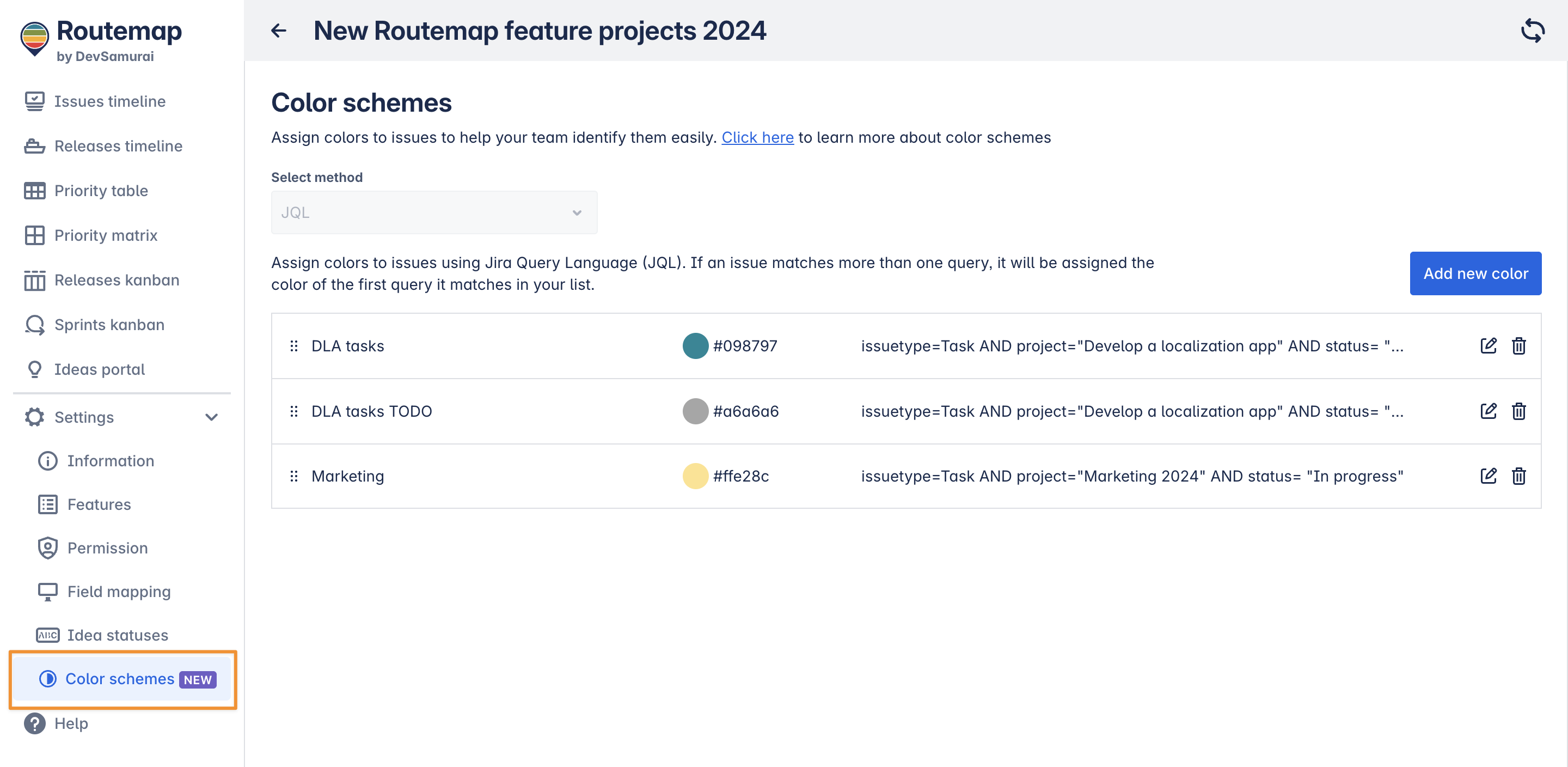Grab the DLA tasks drag handle

point(294,345)
